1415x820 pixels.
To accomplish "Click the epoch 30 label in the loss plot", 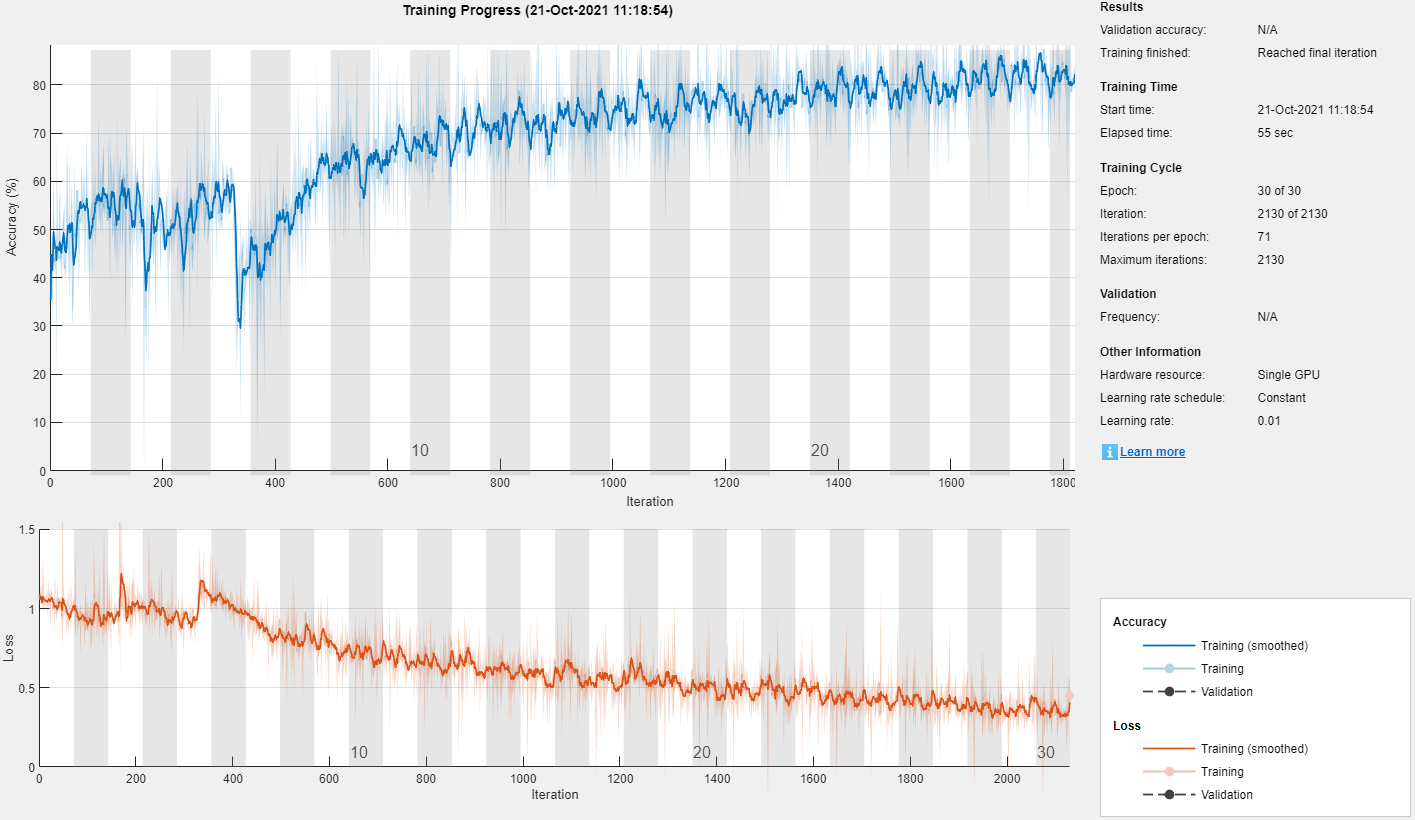I will 1045,752.
